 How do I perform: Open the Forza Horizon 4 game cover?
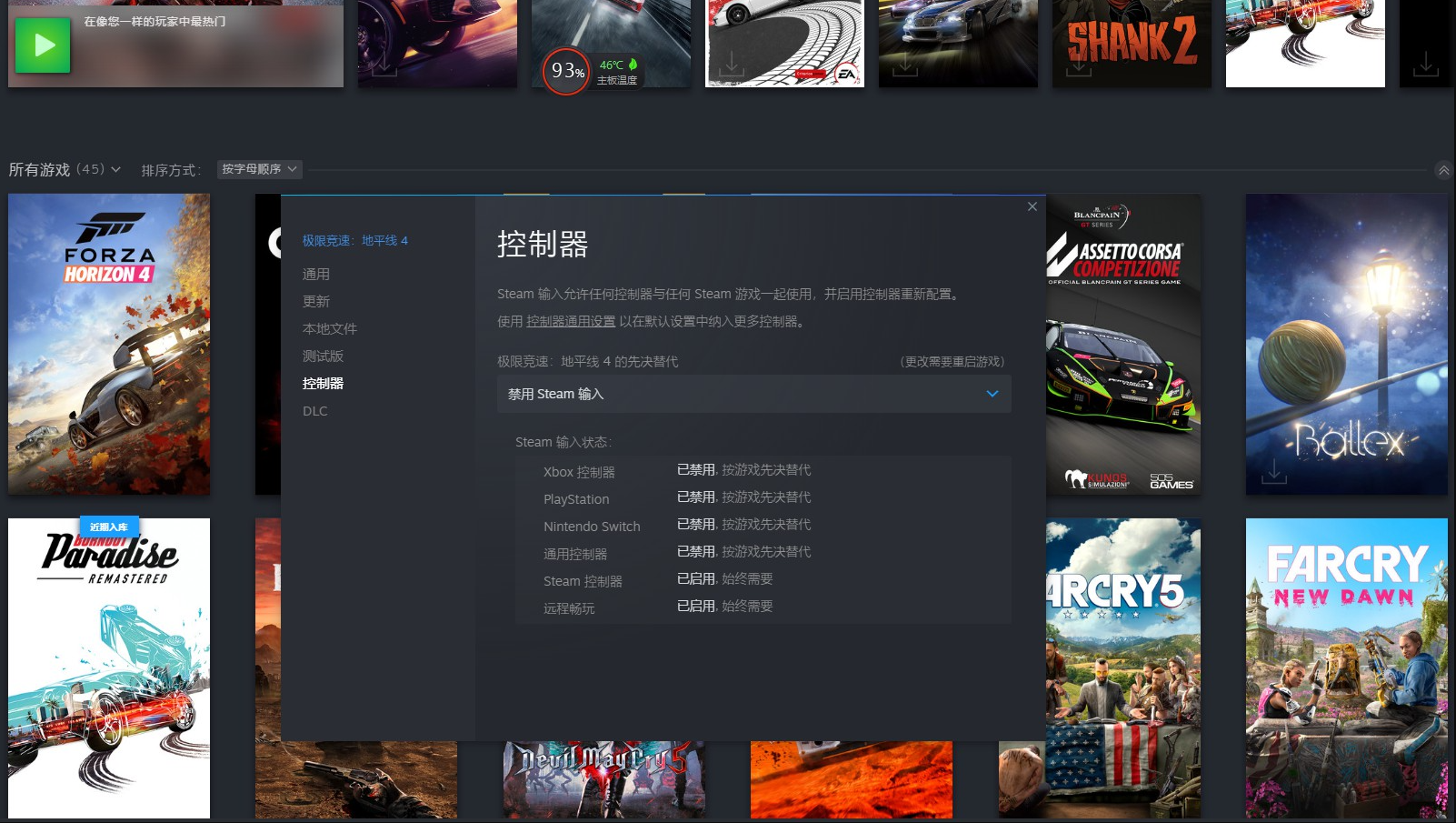pos(109,344)
